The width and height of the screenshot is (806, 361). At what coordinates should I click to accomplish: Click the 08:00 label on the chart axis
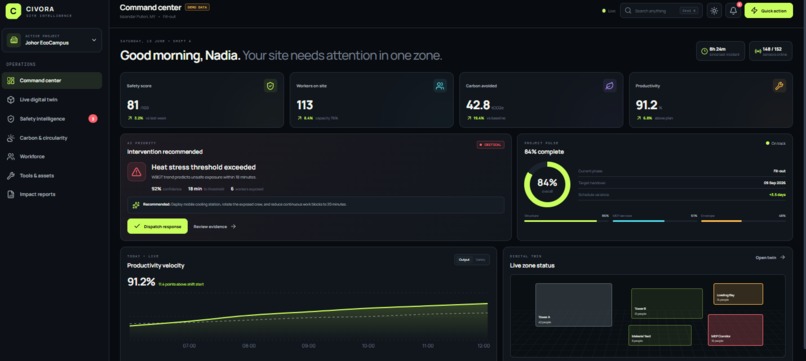click(x=249, y=346)
